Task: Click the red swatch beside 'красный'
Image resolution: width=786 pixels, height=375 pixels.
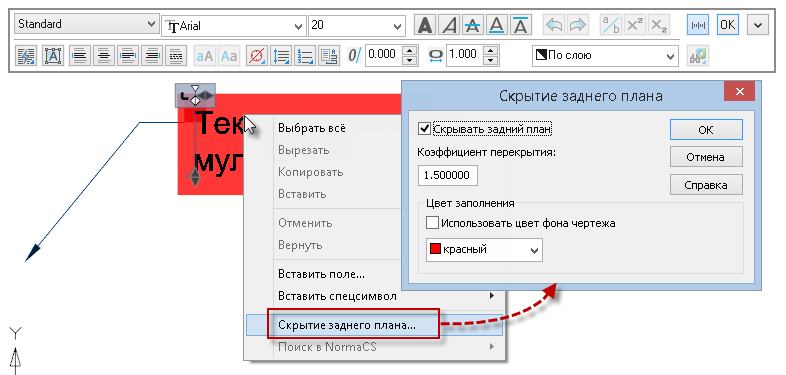Action: 435,249
